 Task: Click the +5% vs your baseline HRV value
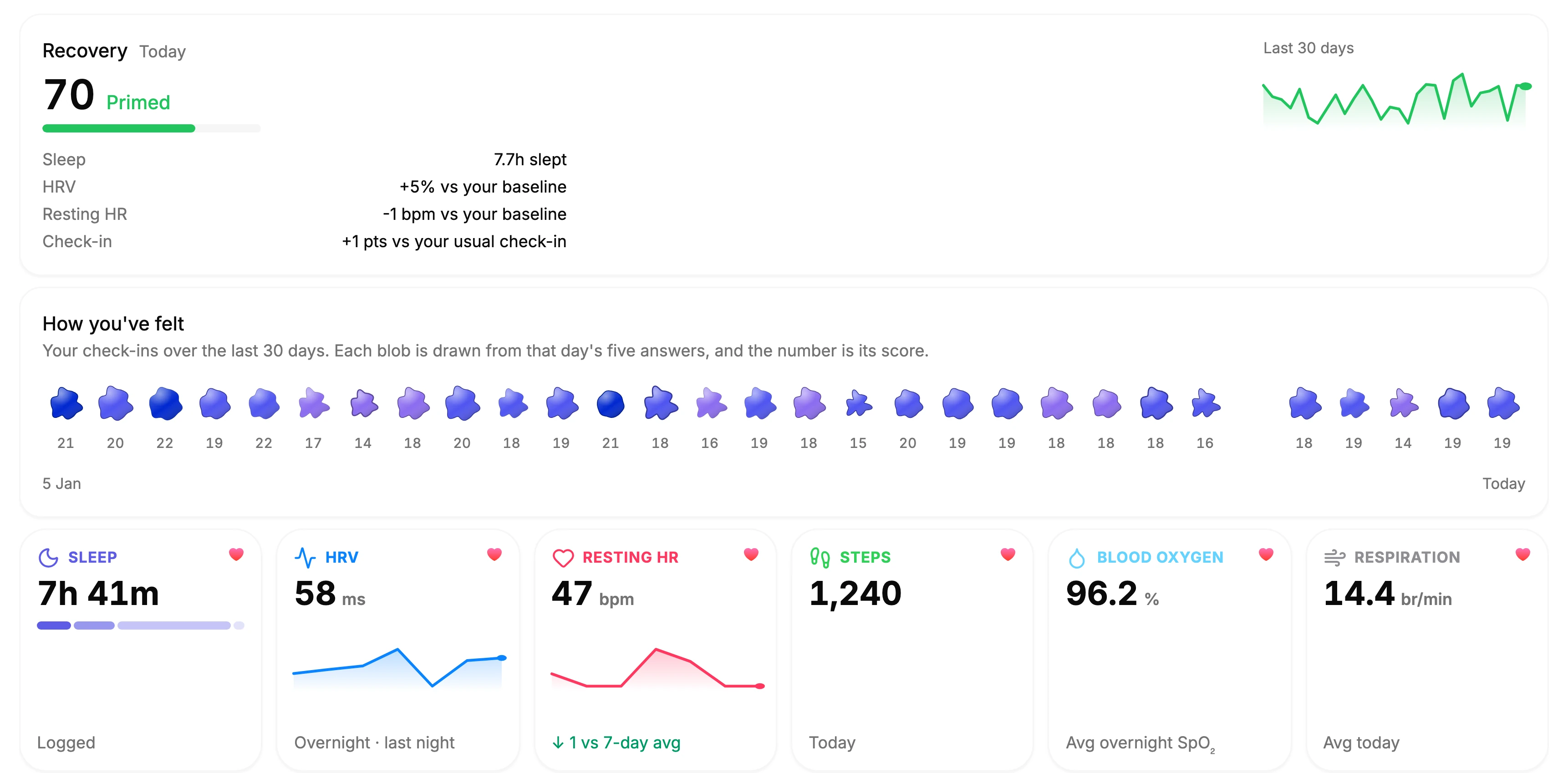483,187
